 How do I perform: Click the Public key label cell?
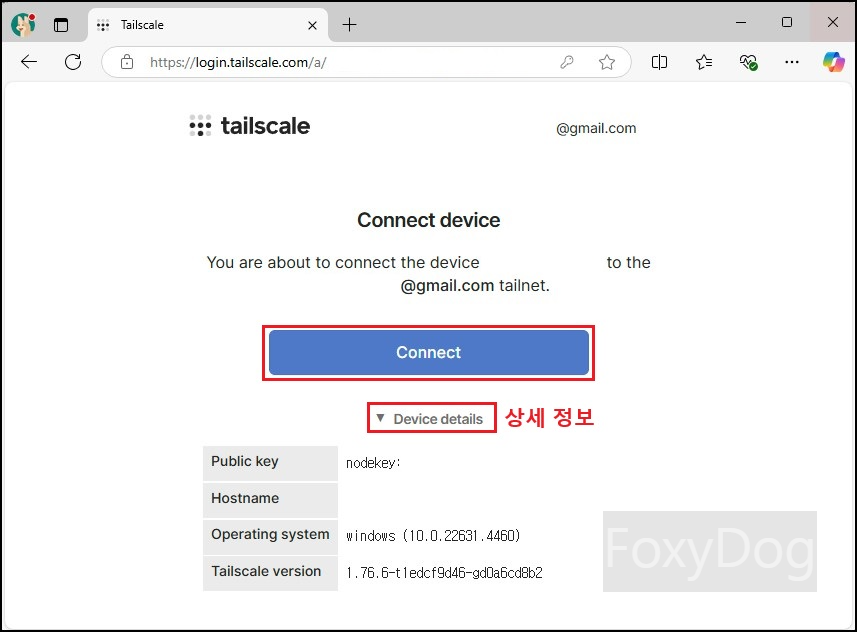(270, 463)
